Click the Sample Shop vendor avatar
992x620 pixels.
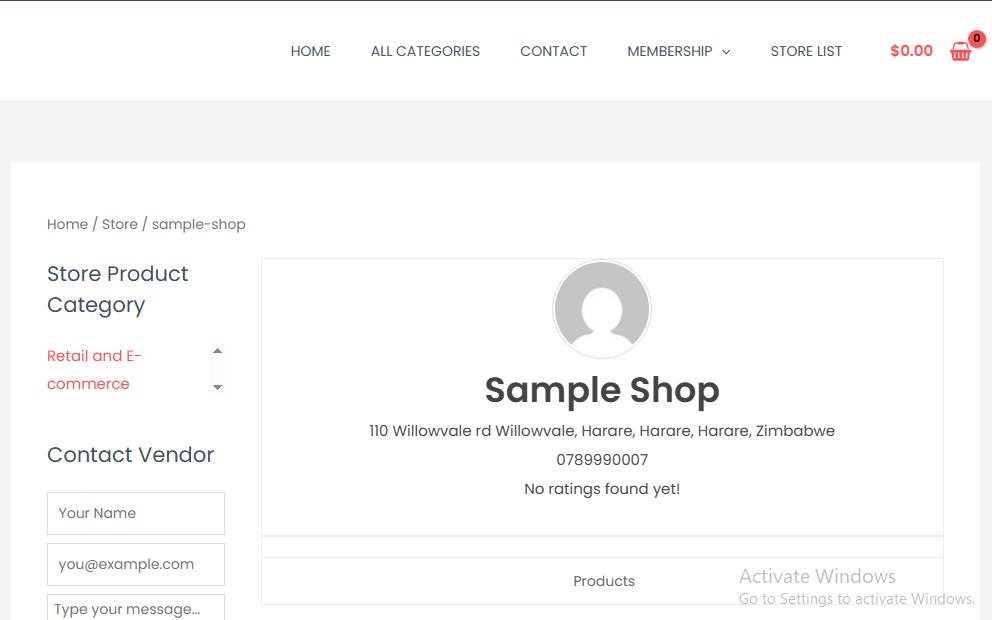[x=602, y=309]
